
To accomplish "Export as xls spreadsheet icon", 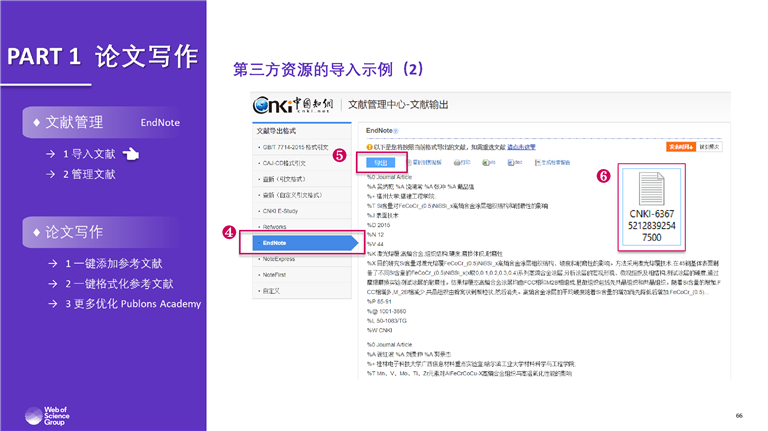I will (x=489, y=163).
